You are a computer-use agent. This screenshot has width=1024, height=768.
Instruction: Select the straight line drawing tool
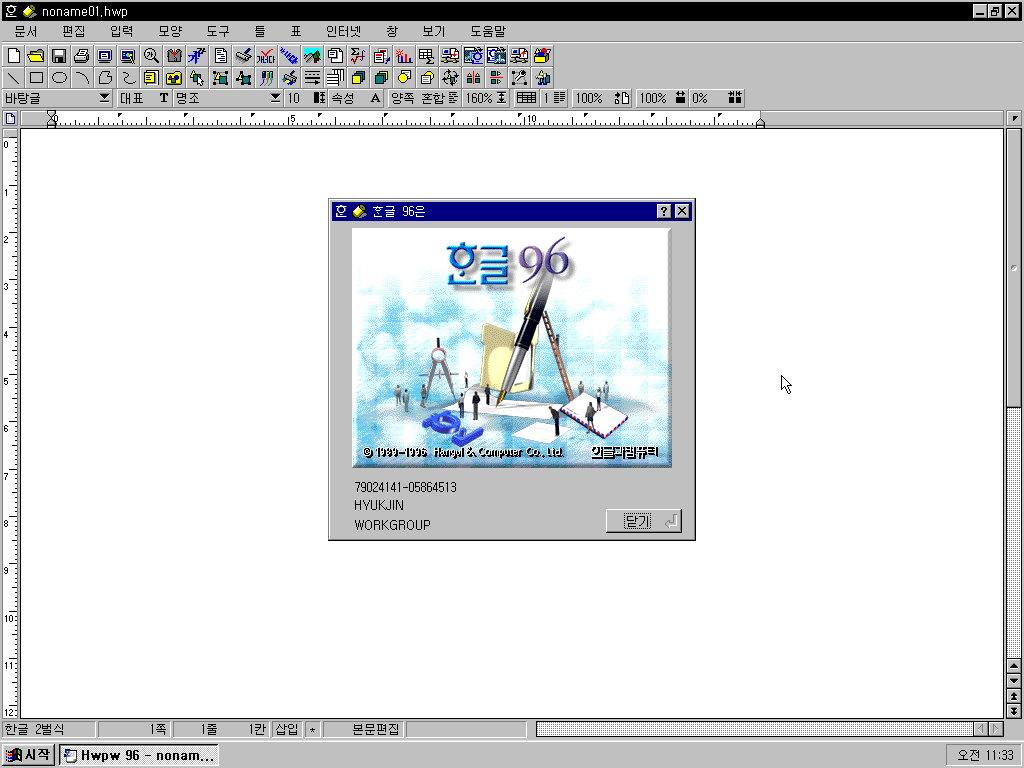click(13, 78)
